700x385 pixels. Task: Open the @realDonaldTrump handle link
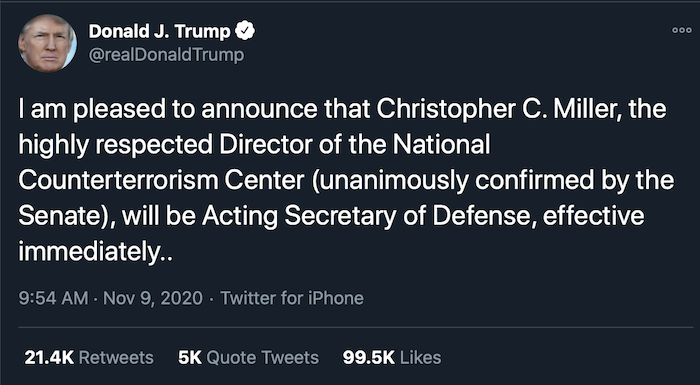(166, 54)
